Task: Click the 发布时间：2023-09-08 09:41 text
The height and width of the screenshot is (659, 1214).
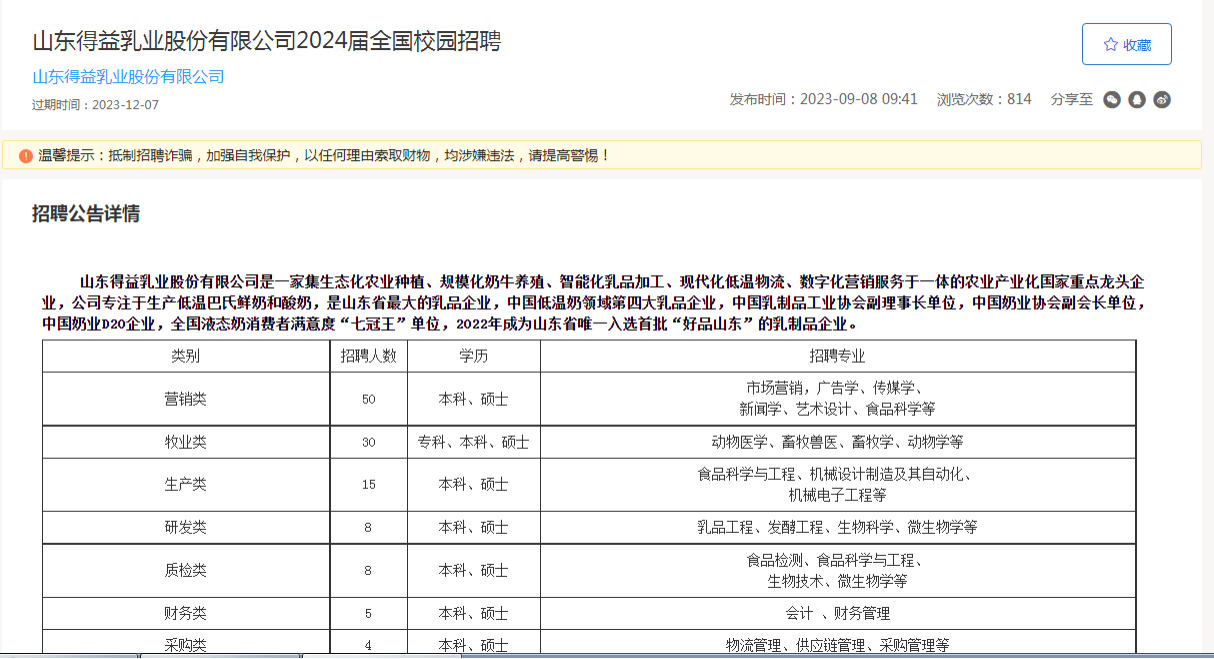Action: 824,99
